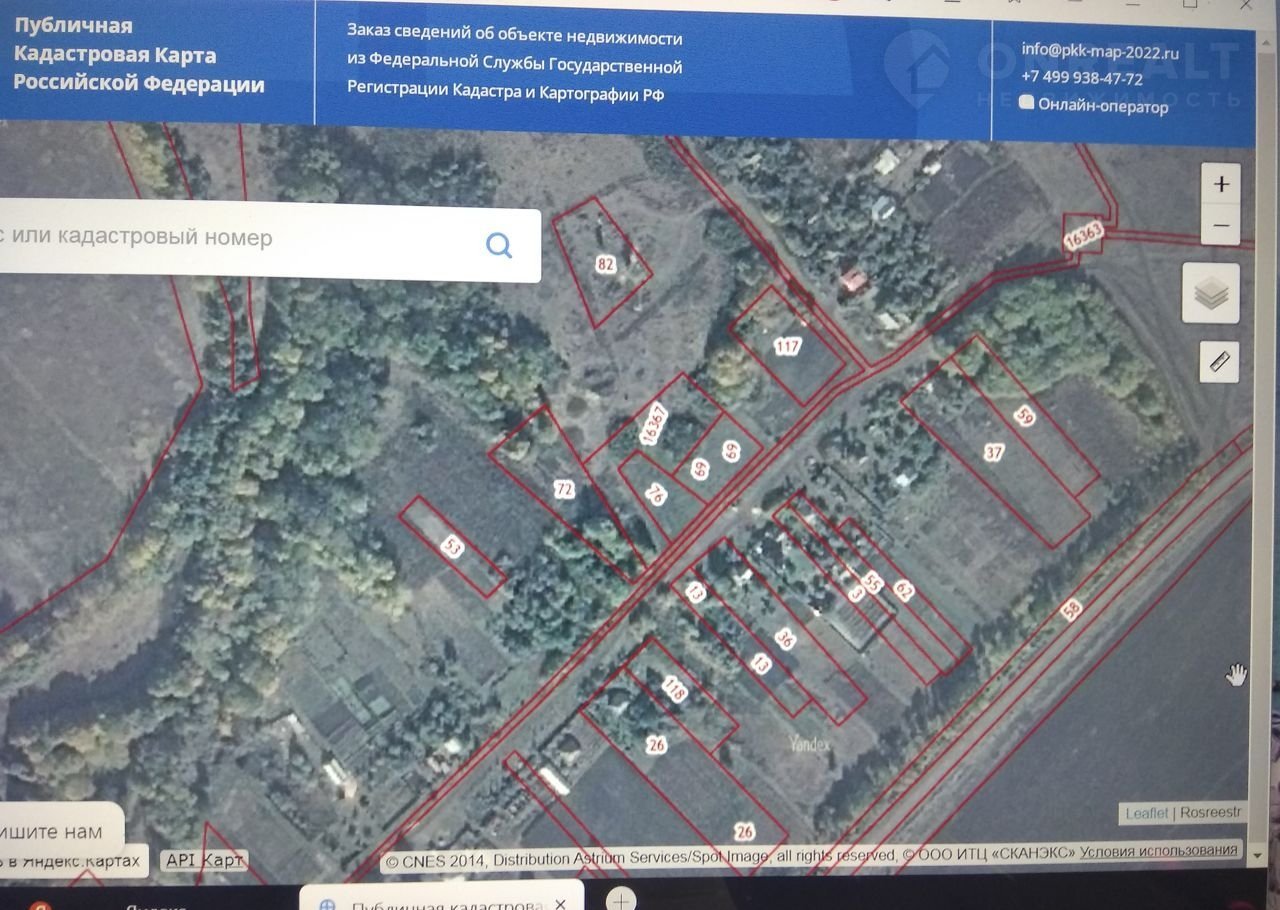Select land parcel labeled 53
The height and width of the screenshot is (910, 1280).
[x=452, y=547]
